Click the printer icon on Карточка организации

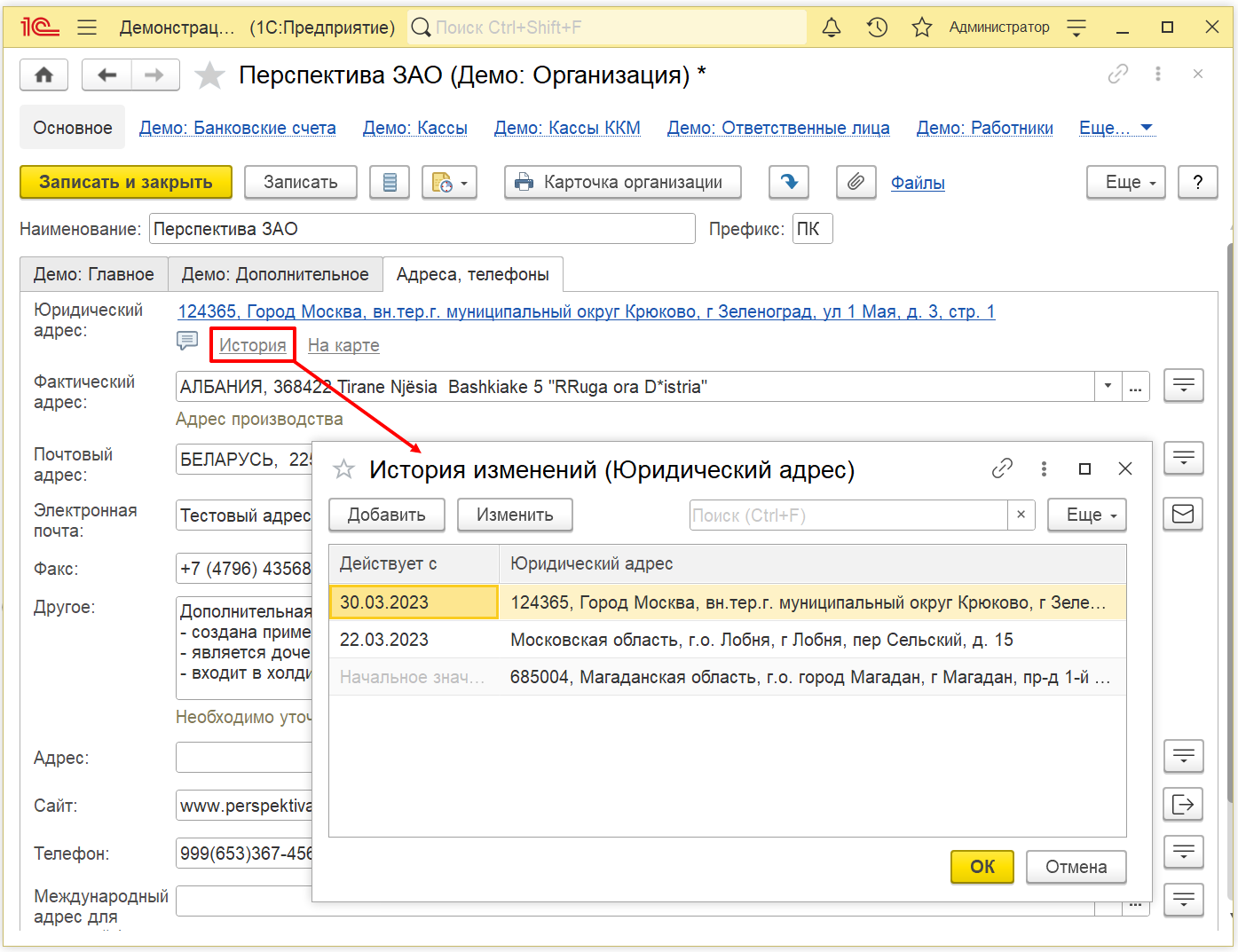point(524,182)
